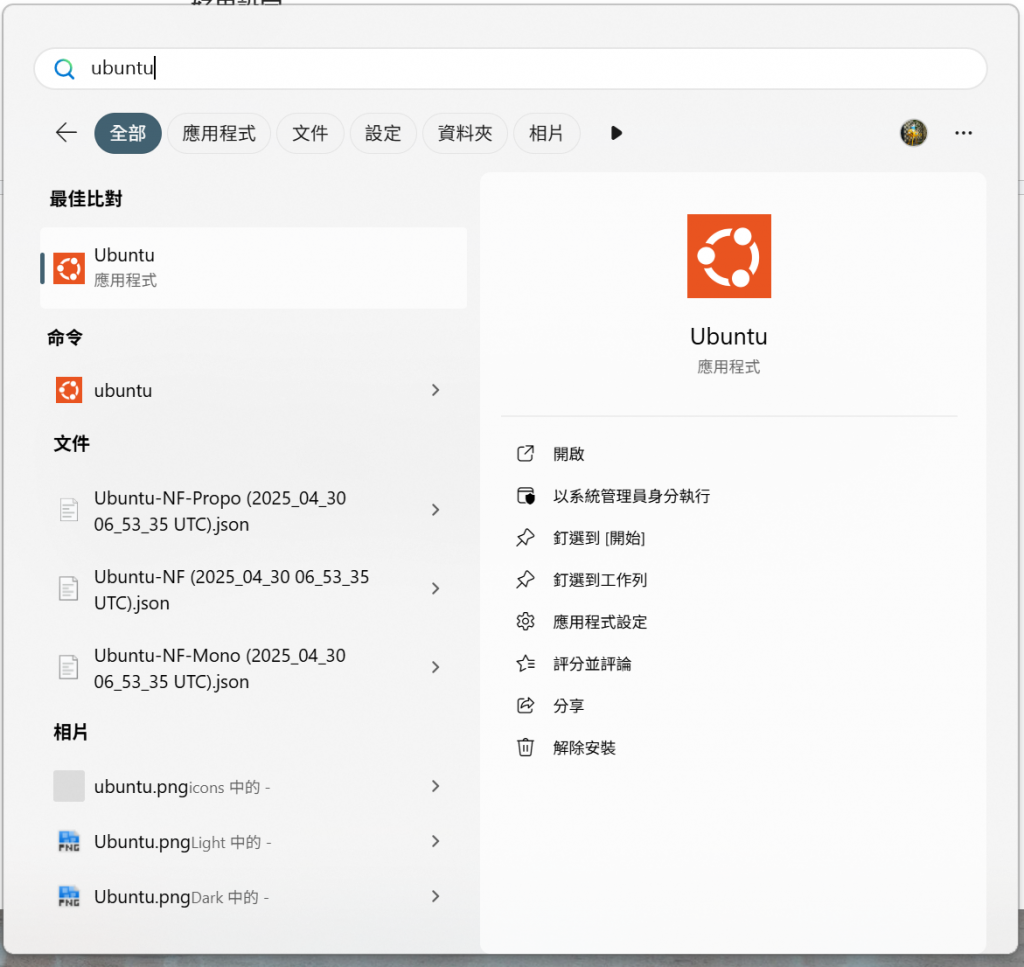1024x967 pixels.
Task: Click the star icon for 評分並評論
Action: 526,663
